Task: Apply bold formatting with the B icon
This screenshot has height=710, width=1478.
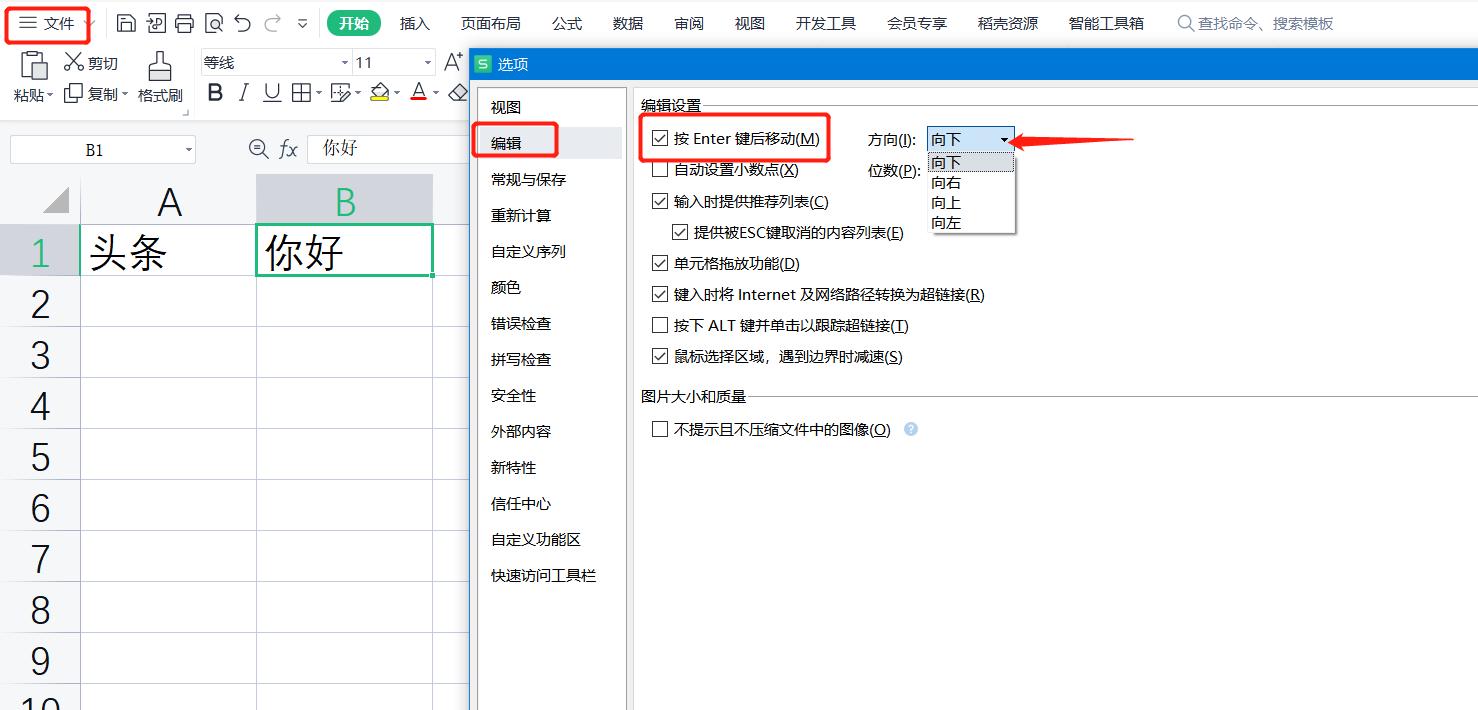Action: click(x=215, y=93)
